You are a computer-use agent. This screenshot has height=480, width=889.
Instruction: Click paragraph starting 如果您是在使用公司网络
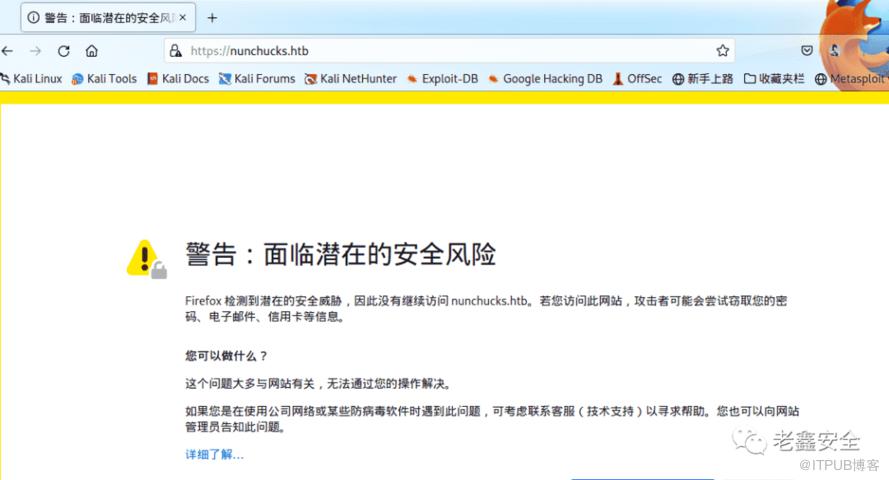(492, 419)
